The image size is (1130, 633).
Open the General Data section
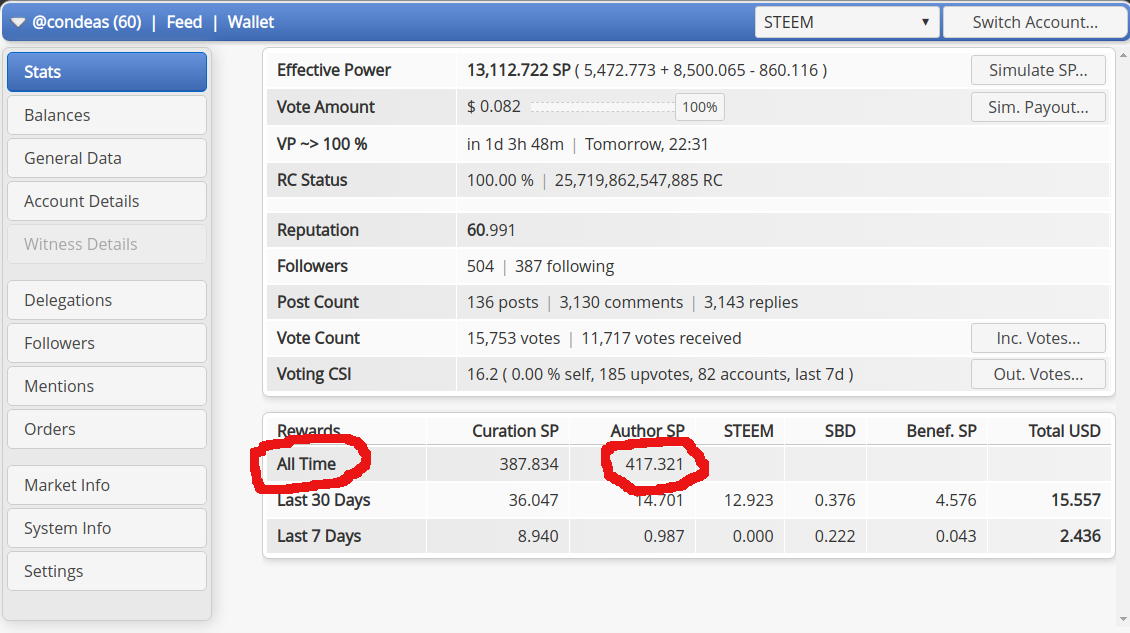click(106, 158)
